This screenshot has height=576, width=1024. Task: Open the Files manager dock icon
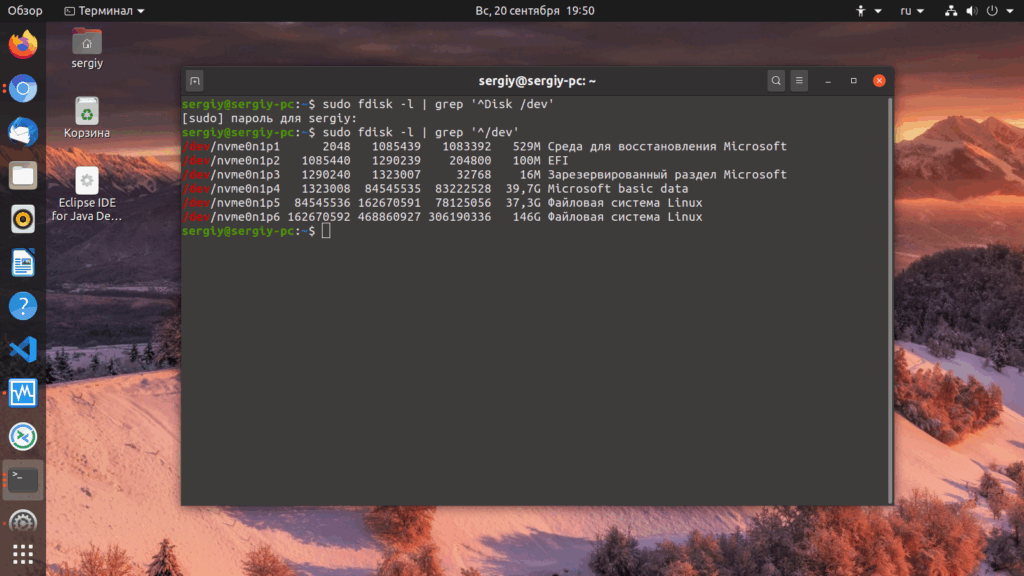(x=23, y=176)
